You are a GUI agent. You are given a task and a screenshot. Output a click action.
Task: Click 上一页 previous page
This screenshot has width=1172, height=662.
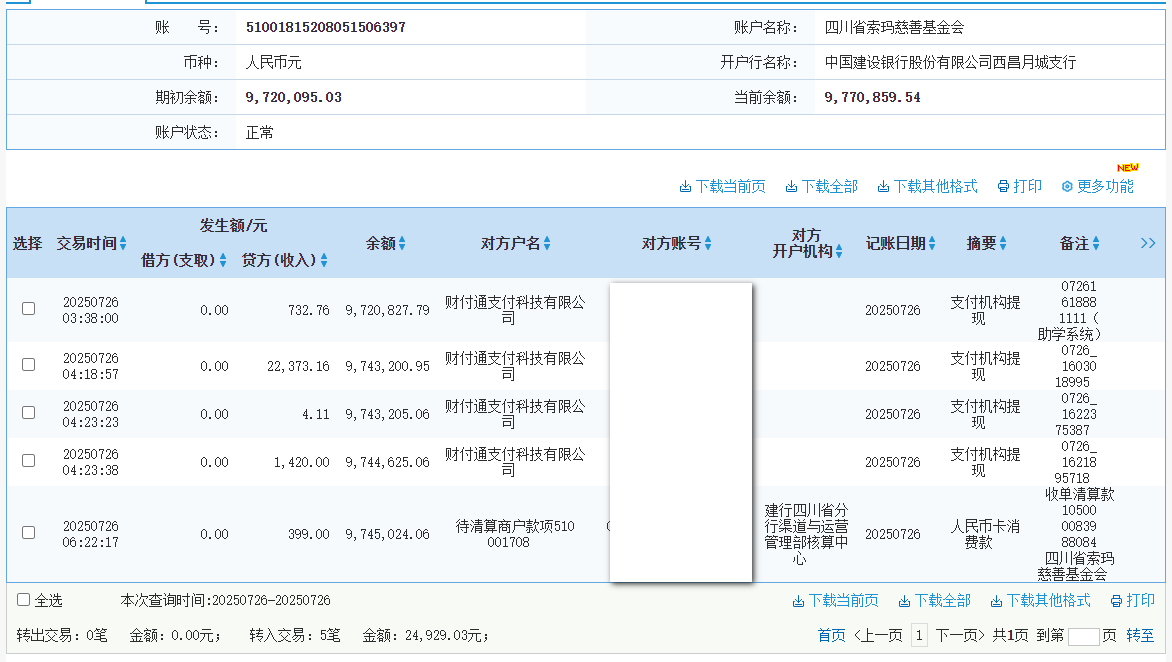(878, 635)
